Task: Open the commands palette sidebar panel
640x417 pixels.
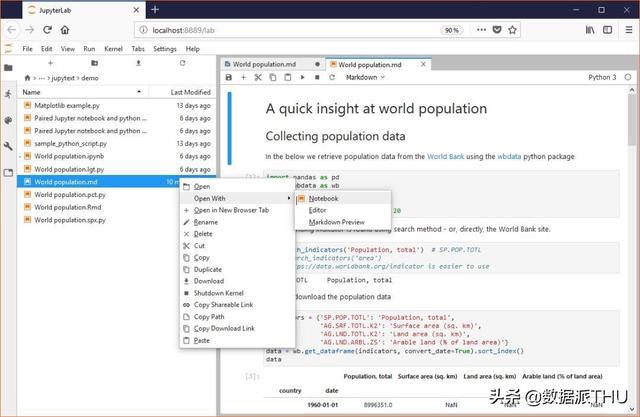Action: (x=8, y=120)
